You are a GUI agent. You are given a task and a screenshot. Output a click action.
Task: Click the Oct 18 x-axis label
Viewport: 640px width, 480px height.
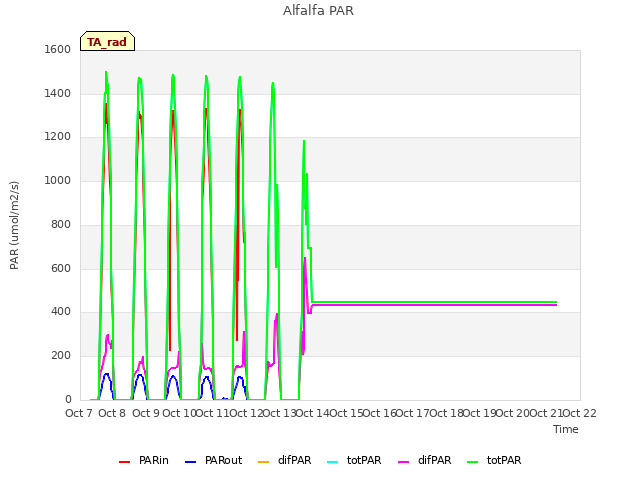[446, 413]
